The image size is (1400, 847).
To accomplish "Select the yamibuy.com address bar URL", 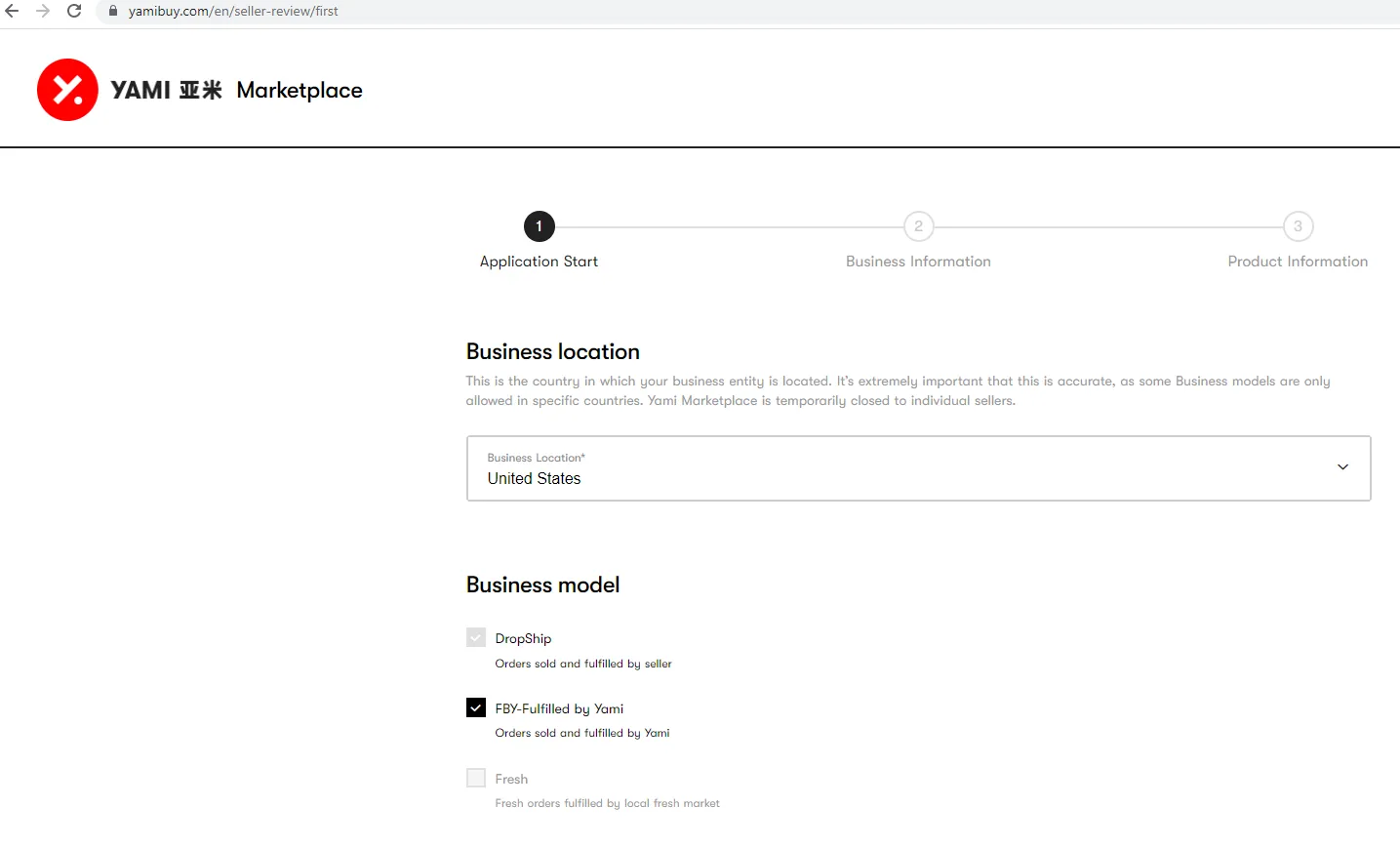I will 233,11.
